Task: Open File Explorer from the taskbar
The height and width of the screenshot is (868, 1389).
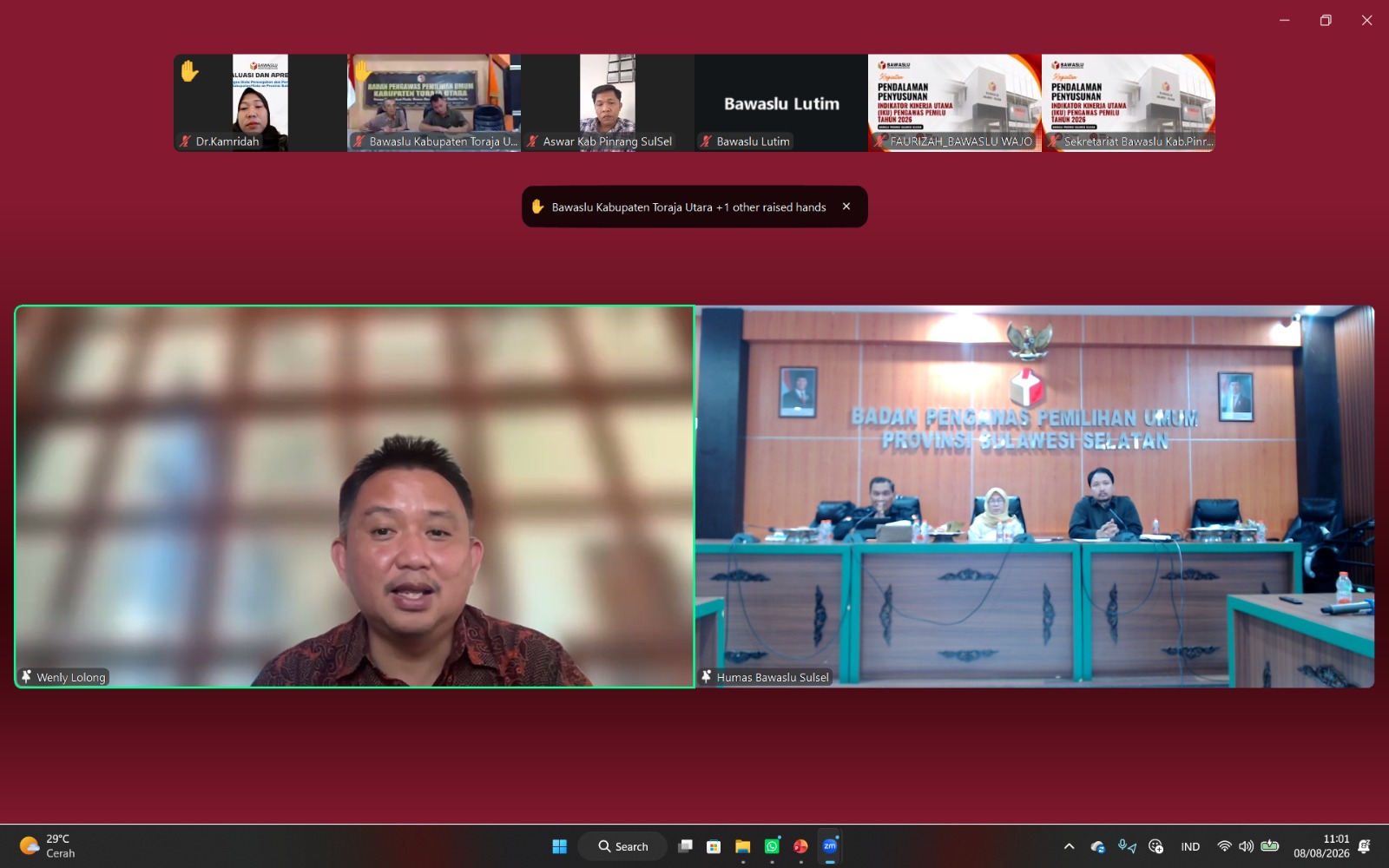Action: click(x=742, y=846)
